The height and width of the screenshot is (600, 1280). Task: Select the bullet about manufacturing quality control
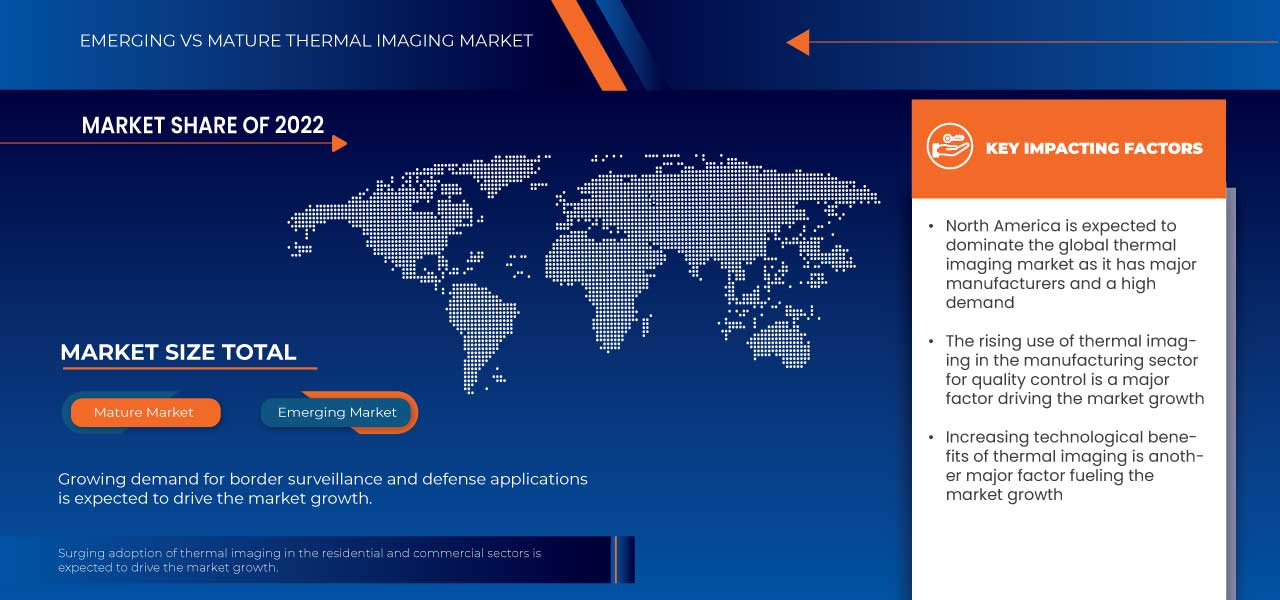[1072, 370]
